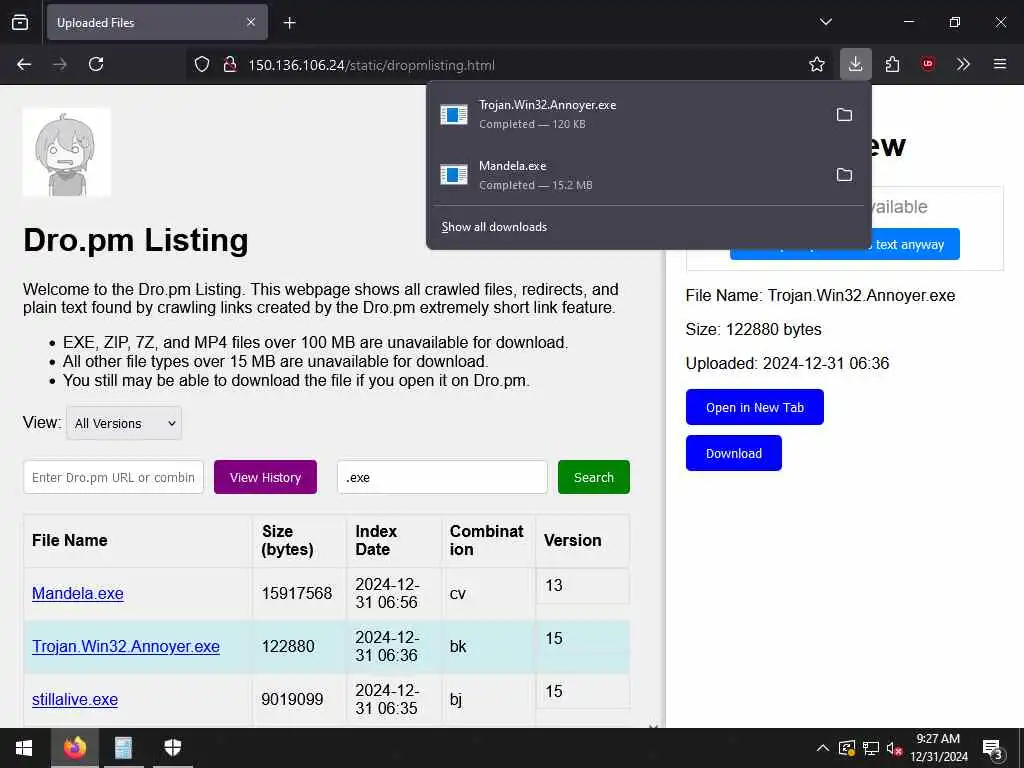Expand the All Versions view dropdown

coord(124,423)
